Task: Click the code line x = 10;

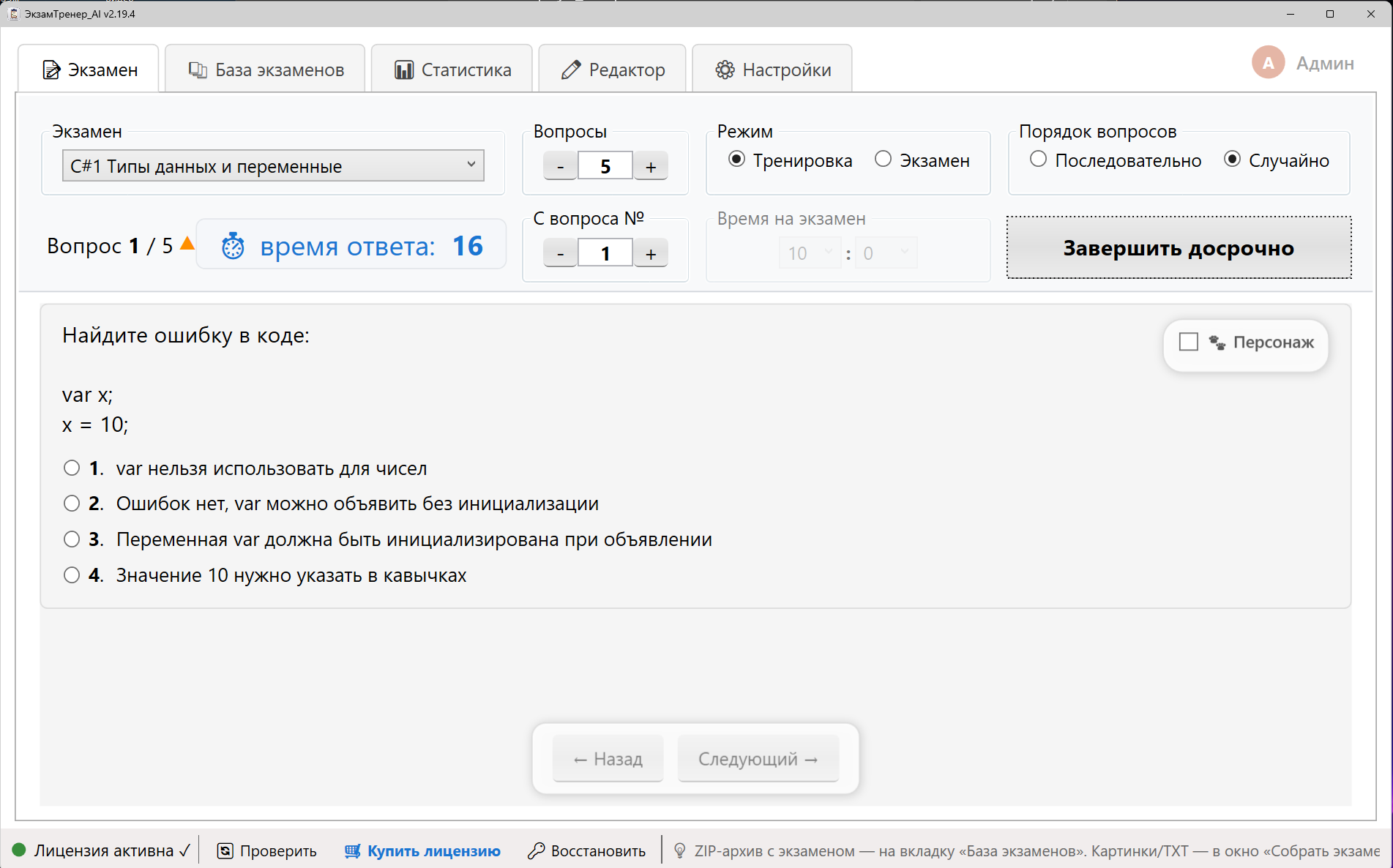Action: click(x=95, y=424)
